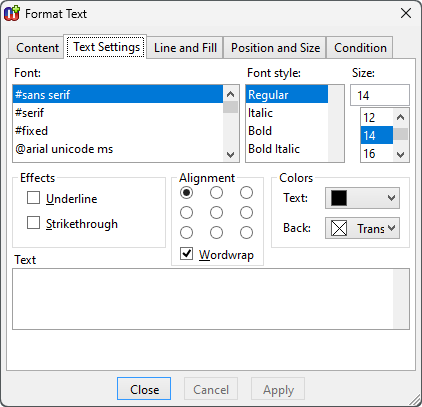The image size is (422, 407).
Task: Choose Bold font style
Action: click(287, 131)
